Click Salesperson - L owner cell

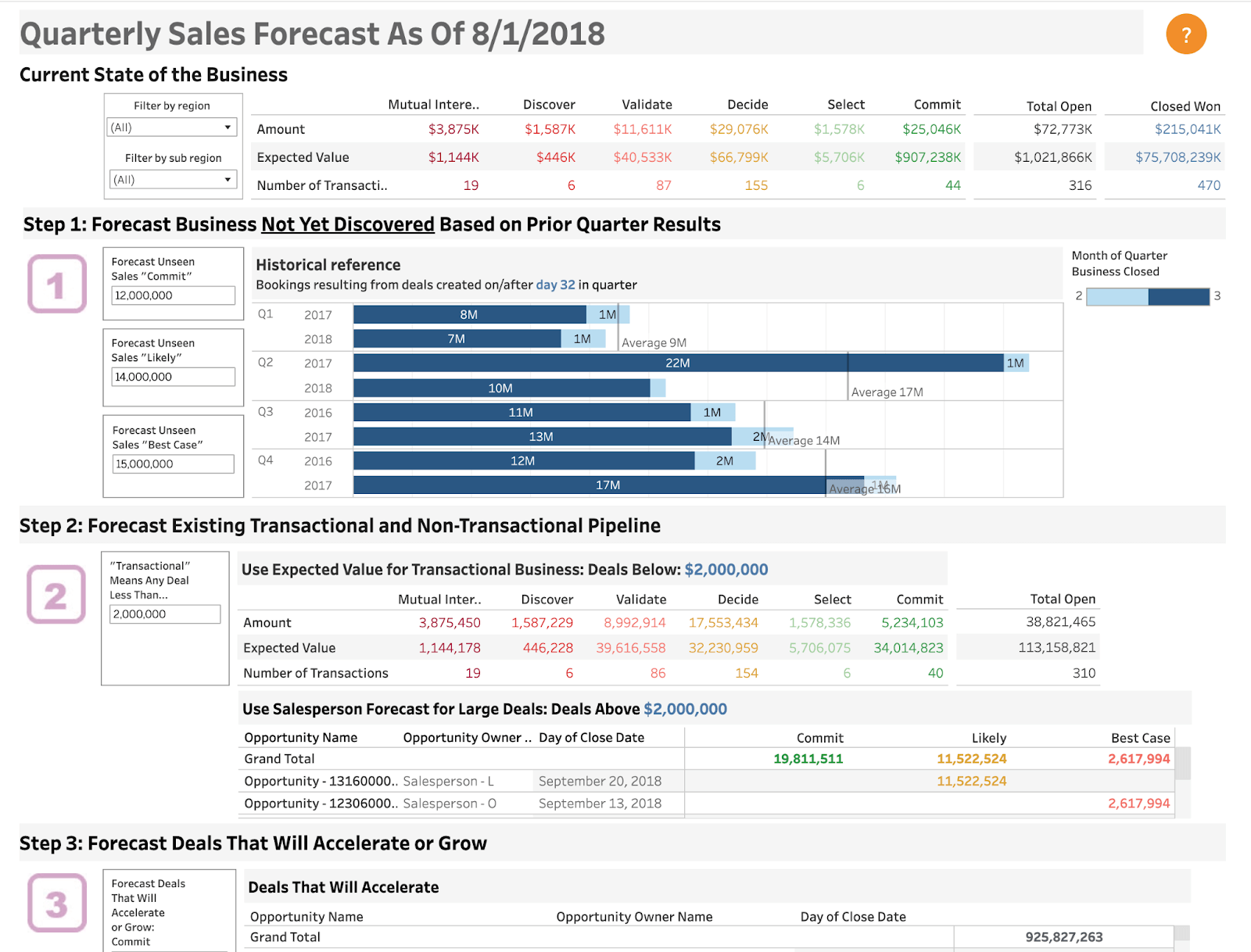[x=449, y=781]
